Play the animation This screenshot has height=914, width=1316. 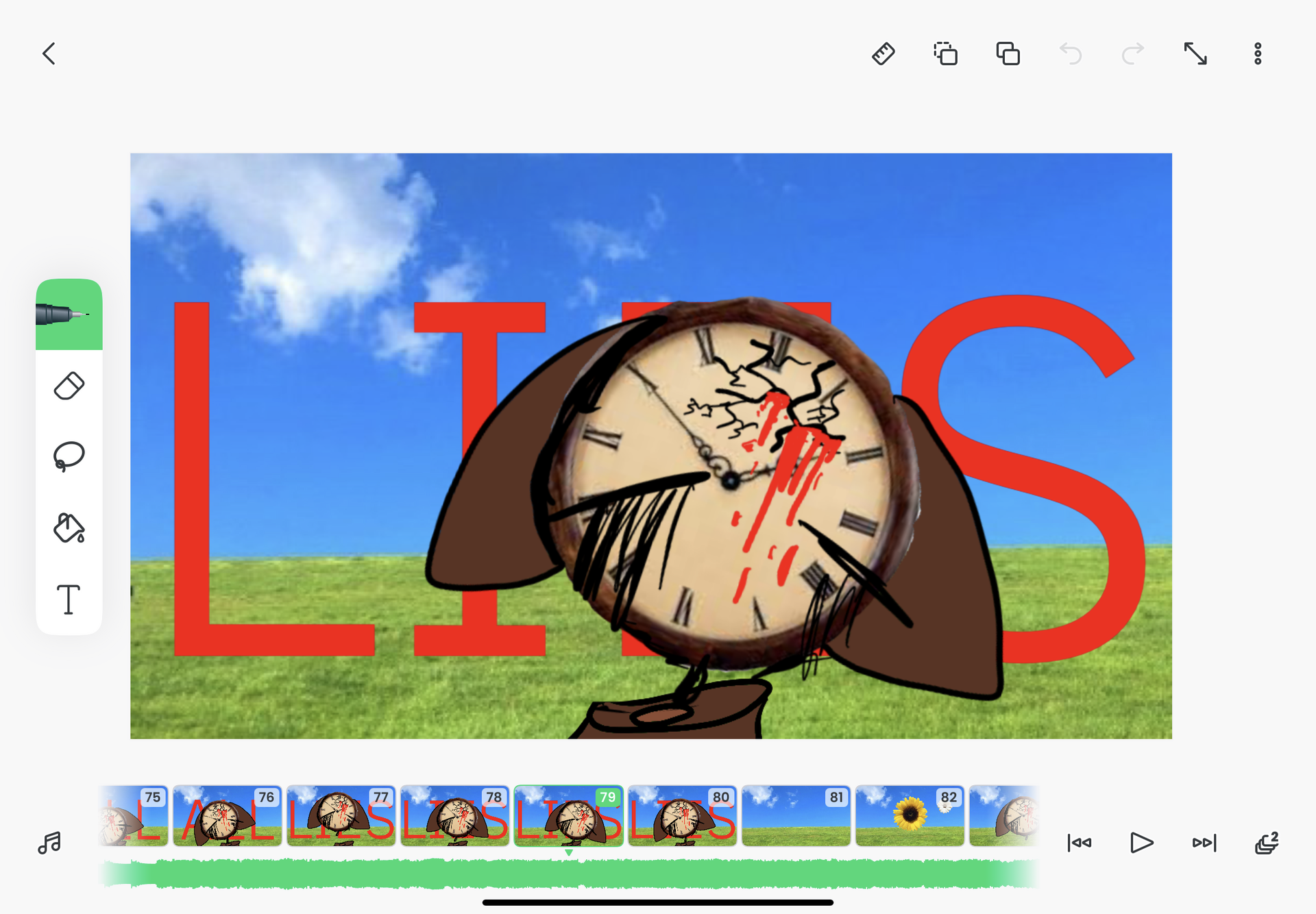tap(1141, 843)
